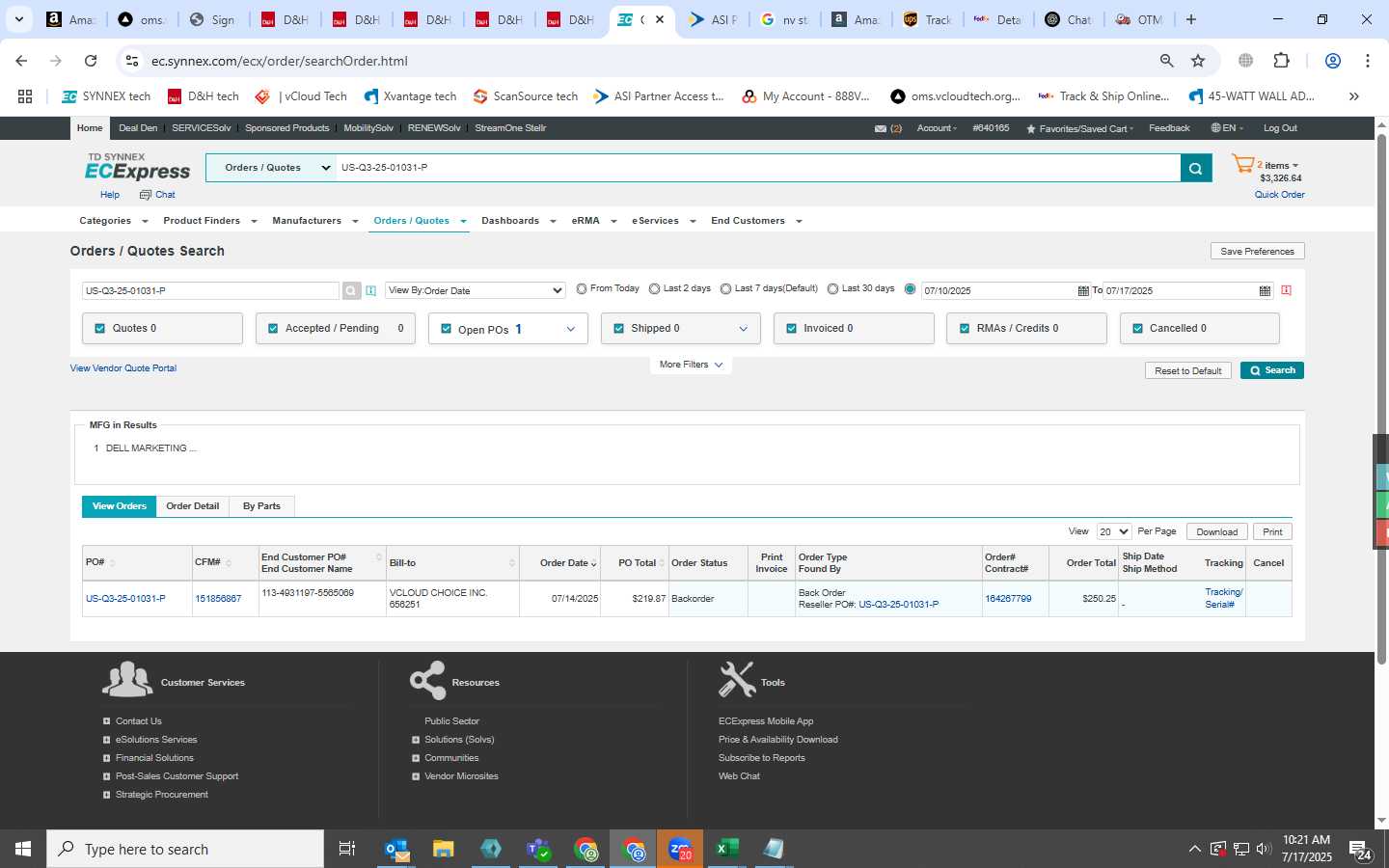
Task: Open File Explorer from the taskbar
Action: point(443,849)
